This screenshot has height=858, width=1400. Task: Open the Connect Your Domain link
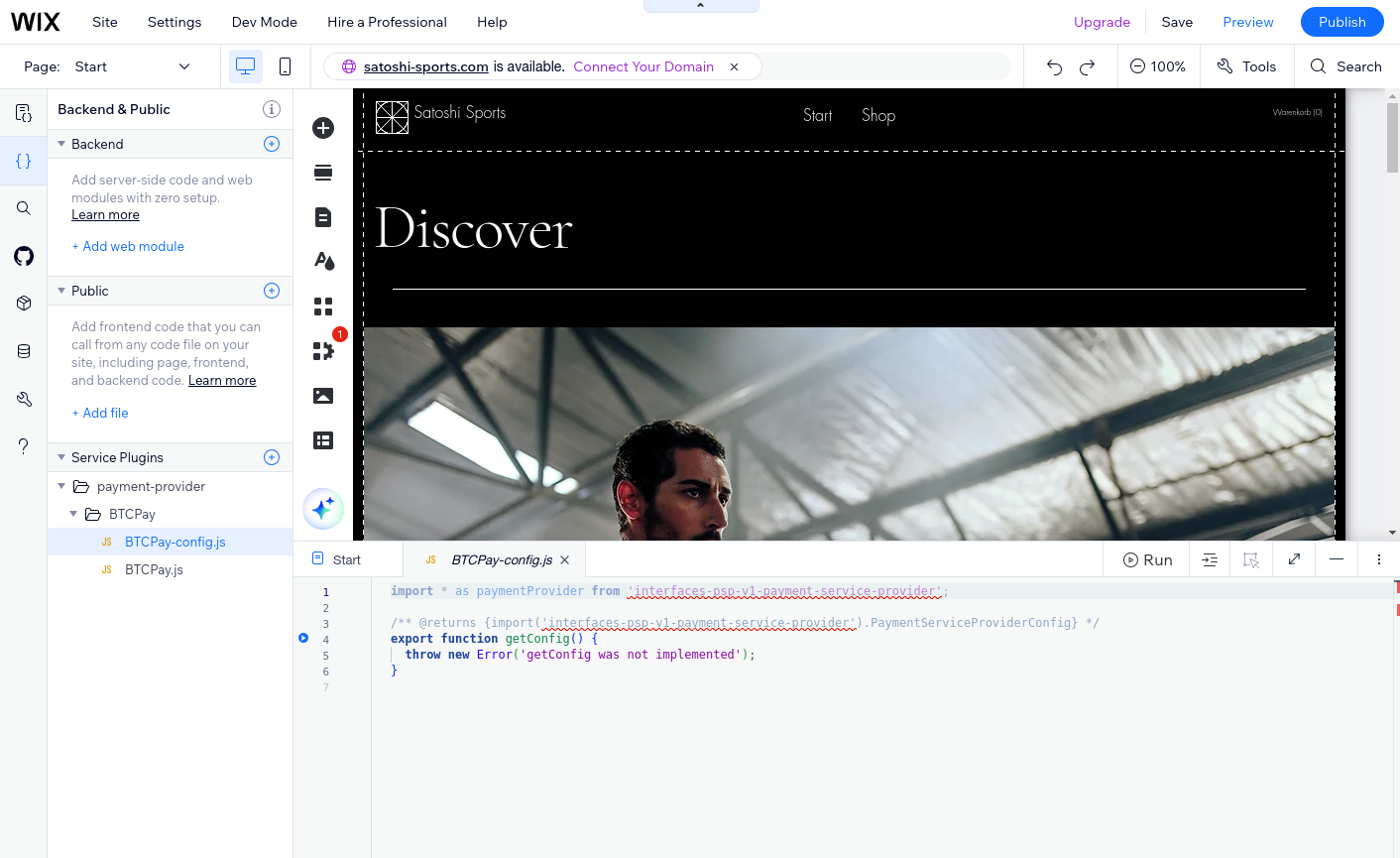click(x=642, y=66)
